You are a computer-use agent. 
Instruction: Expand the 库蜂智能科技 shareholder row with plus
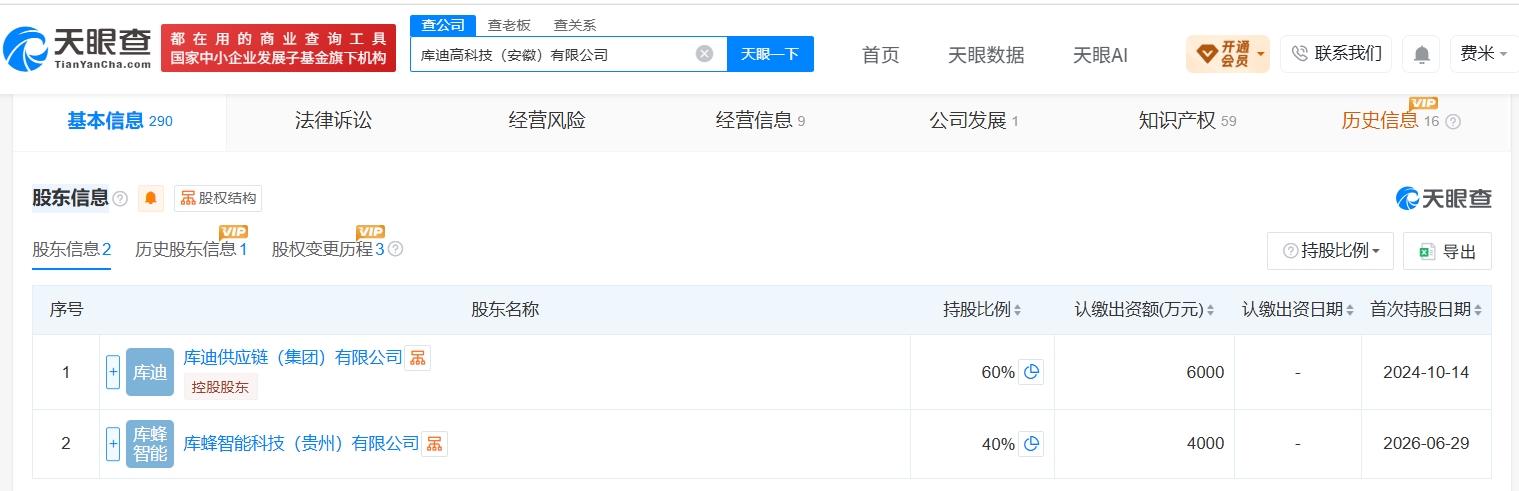113,444
